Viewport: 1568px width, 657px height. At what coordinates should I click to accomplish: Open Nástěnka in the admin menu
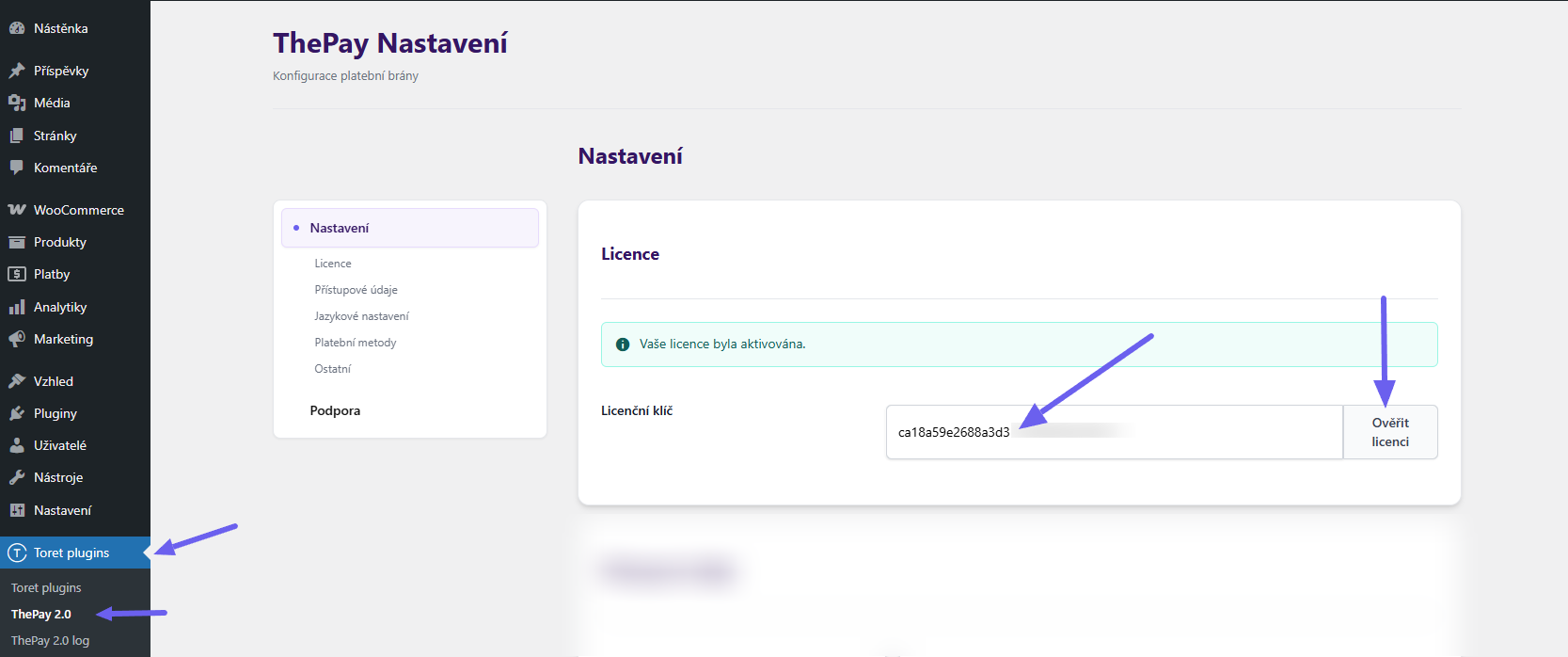[x=75, y=28]
